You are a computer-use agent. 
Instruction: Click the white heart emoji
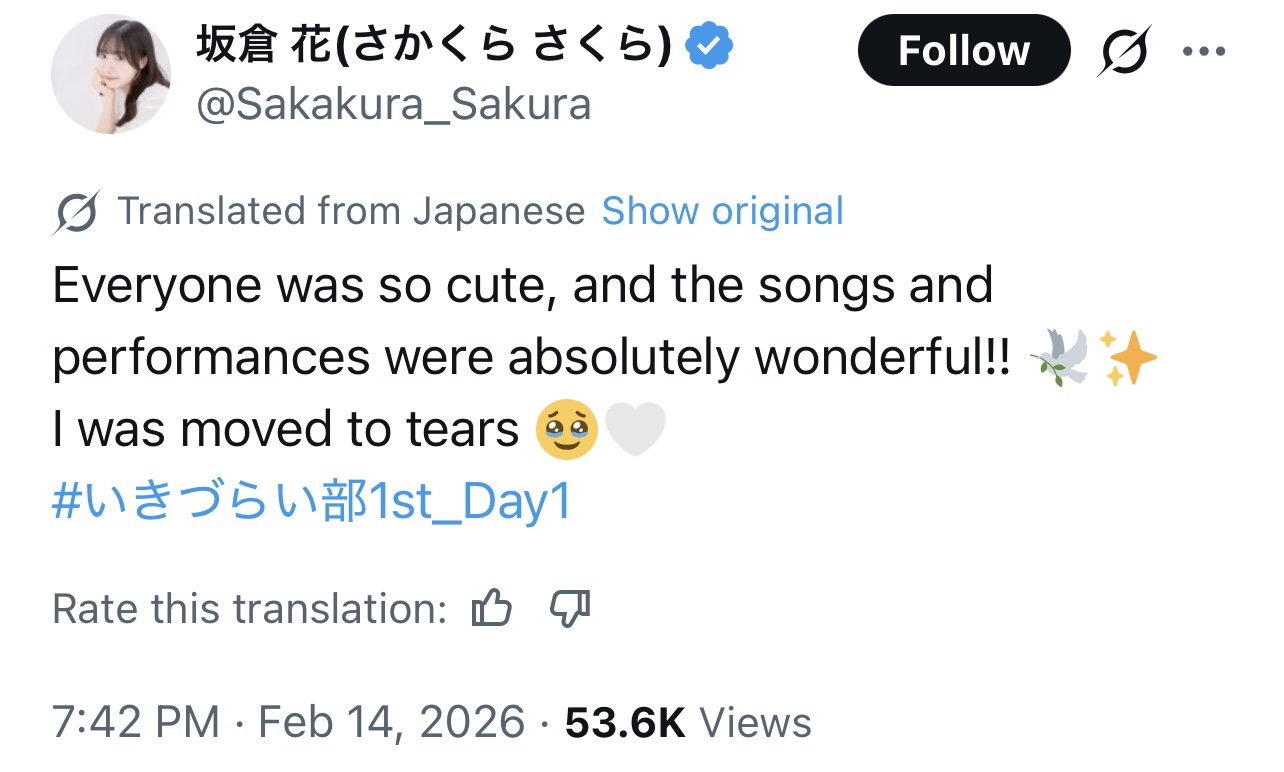pyautogui.click(x=635, y=430)
